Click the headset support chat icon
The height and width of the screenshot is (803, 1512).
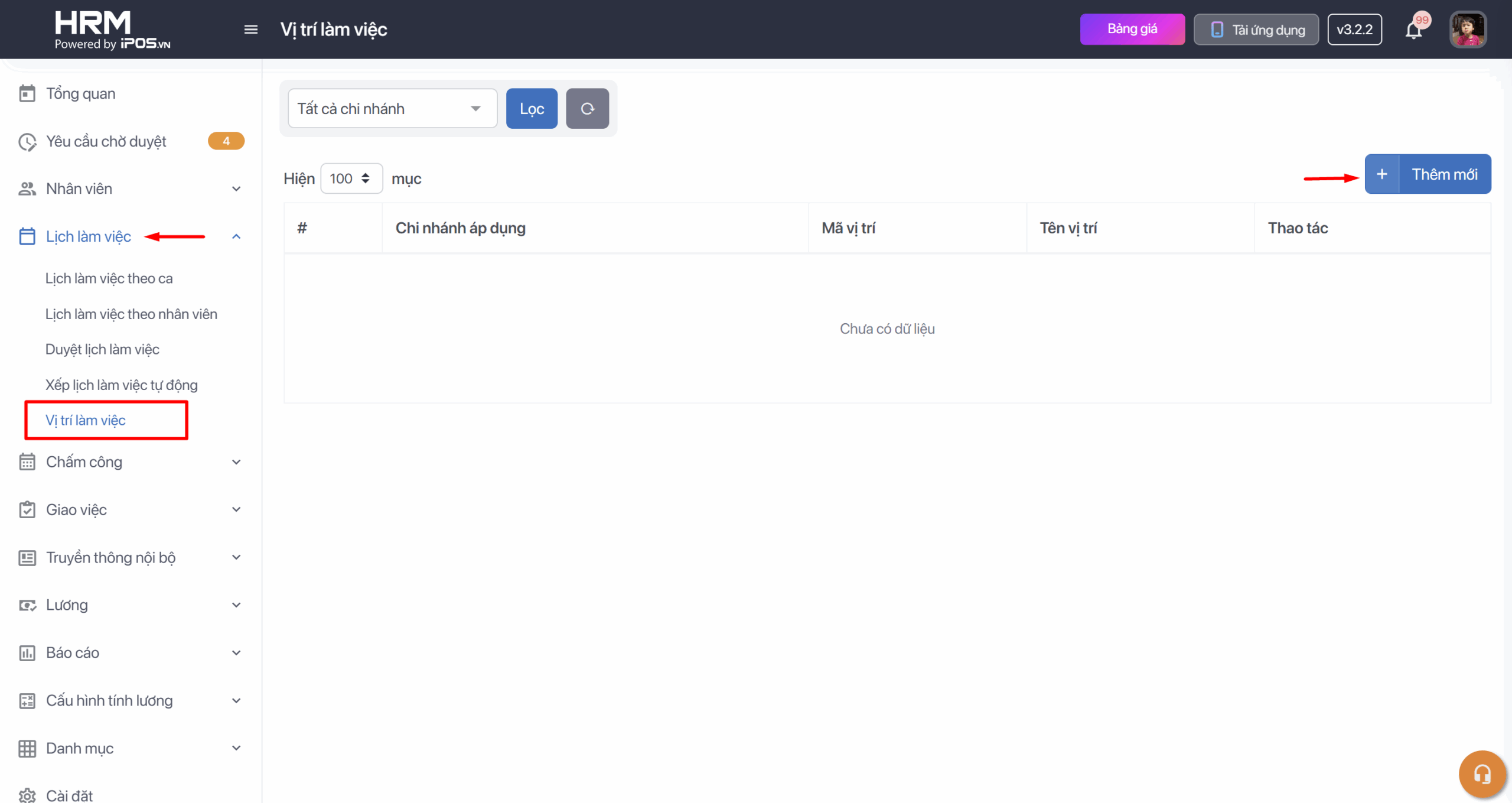1482,773
